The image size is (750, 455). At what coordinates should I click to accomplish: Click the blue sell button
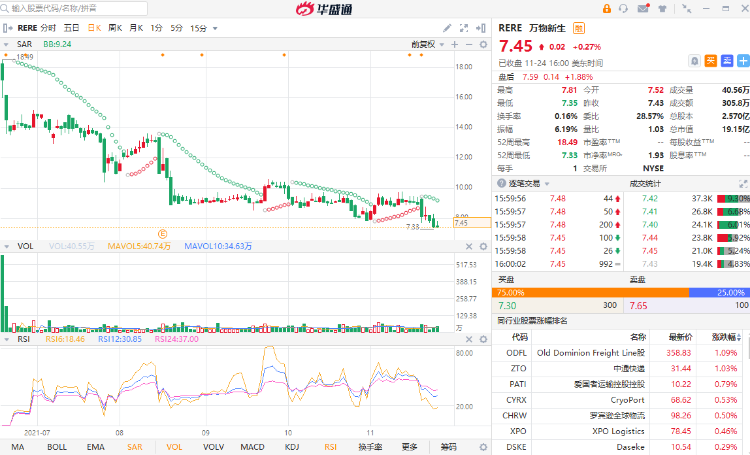[727, 61]
